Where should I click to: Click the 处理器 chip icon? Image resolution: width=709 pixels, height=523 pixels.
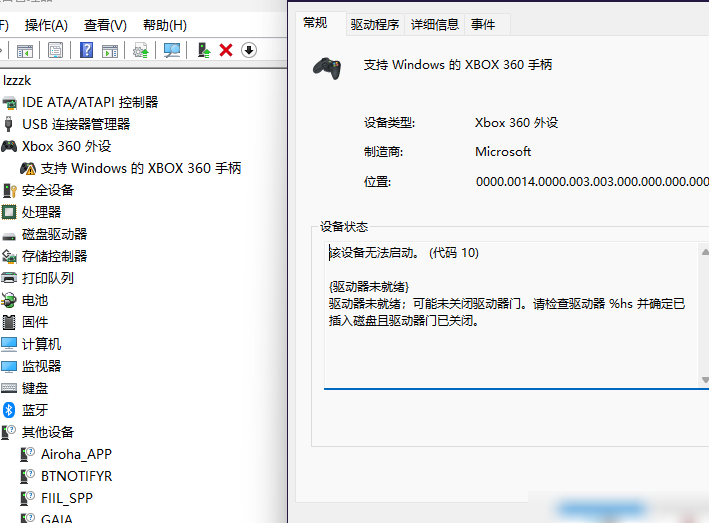(x=9, y=212)
